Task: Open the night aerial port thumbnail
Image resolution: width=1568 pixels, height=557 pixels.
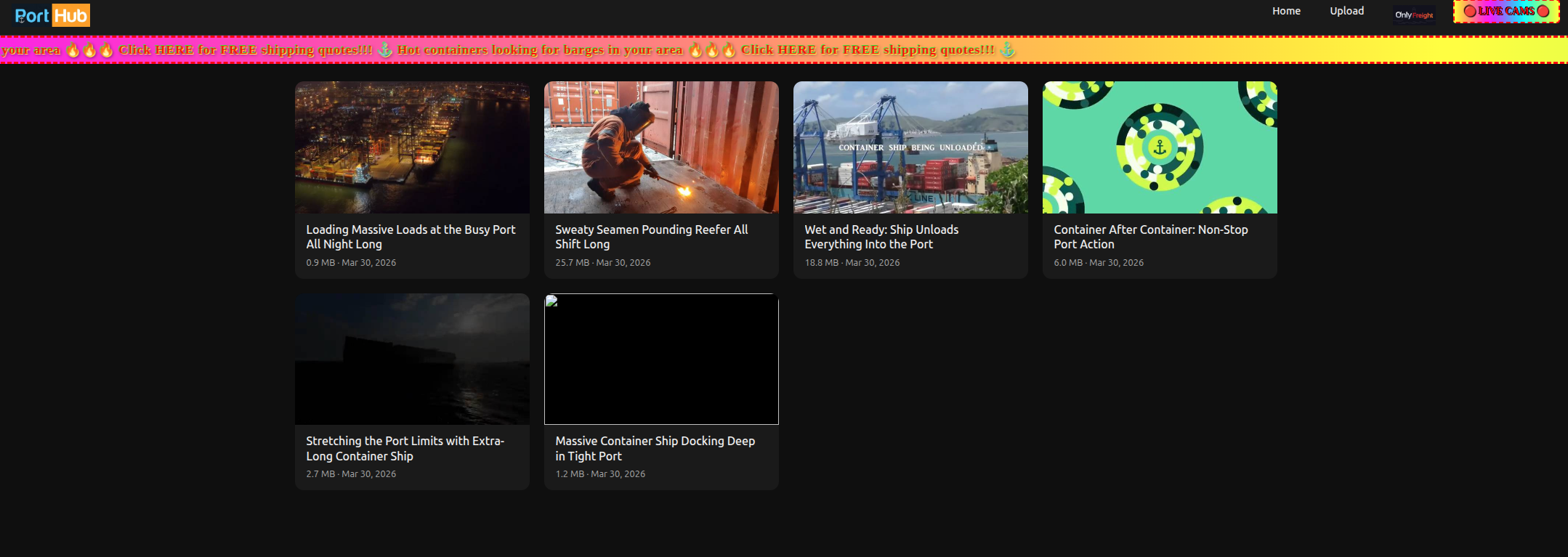Action: click(412, 147)
